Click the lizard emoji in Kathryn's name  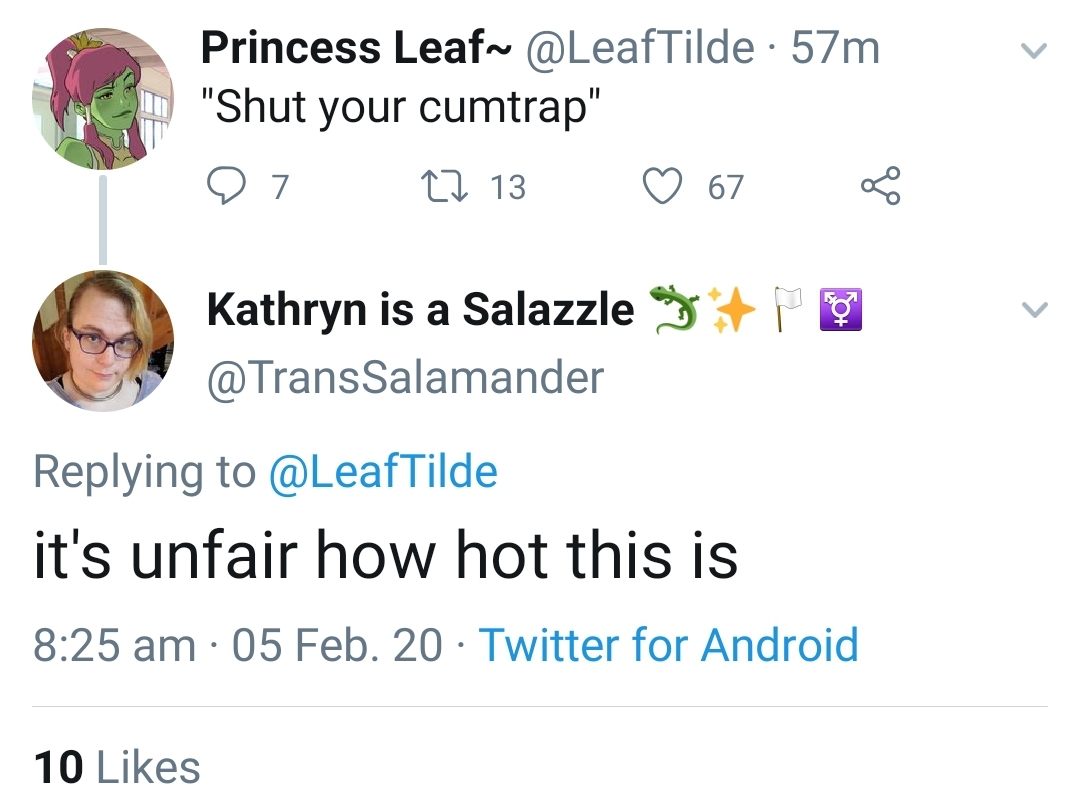click(x=675, y=309)
